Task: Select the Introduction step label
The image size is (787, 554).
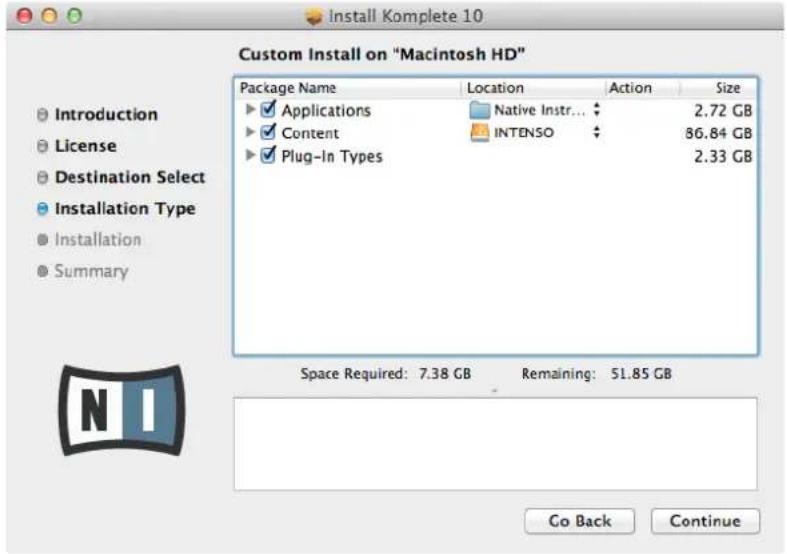Action: pos(106,114)
